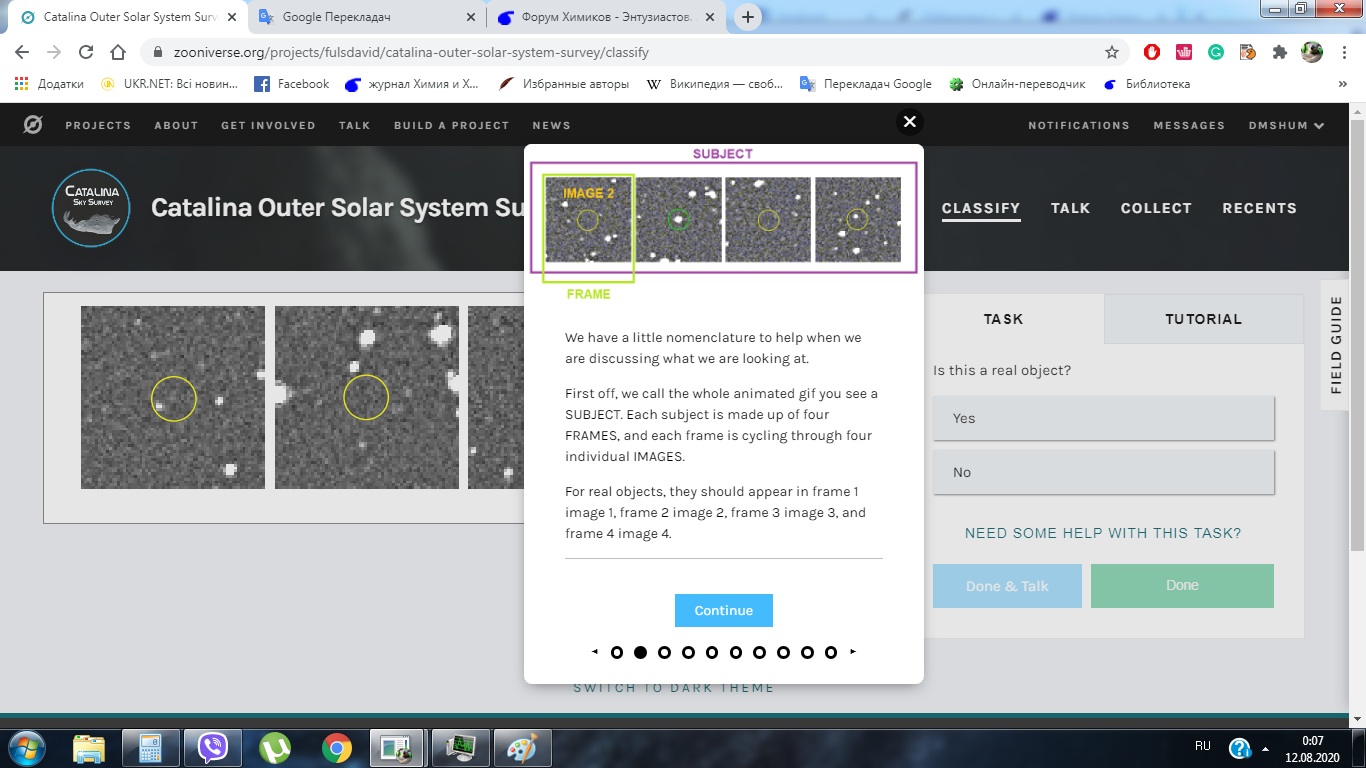Reload the page in the browser

(x=86, y=52)
